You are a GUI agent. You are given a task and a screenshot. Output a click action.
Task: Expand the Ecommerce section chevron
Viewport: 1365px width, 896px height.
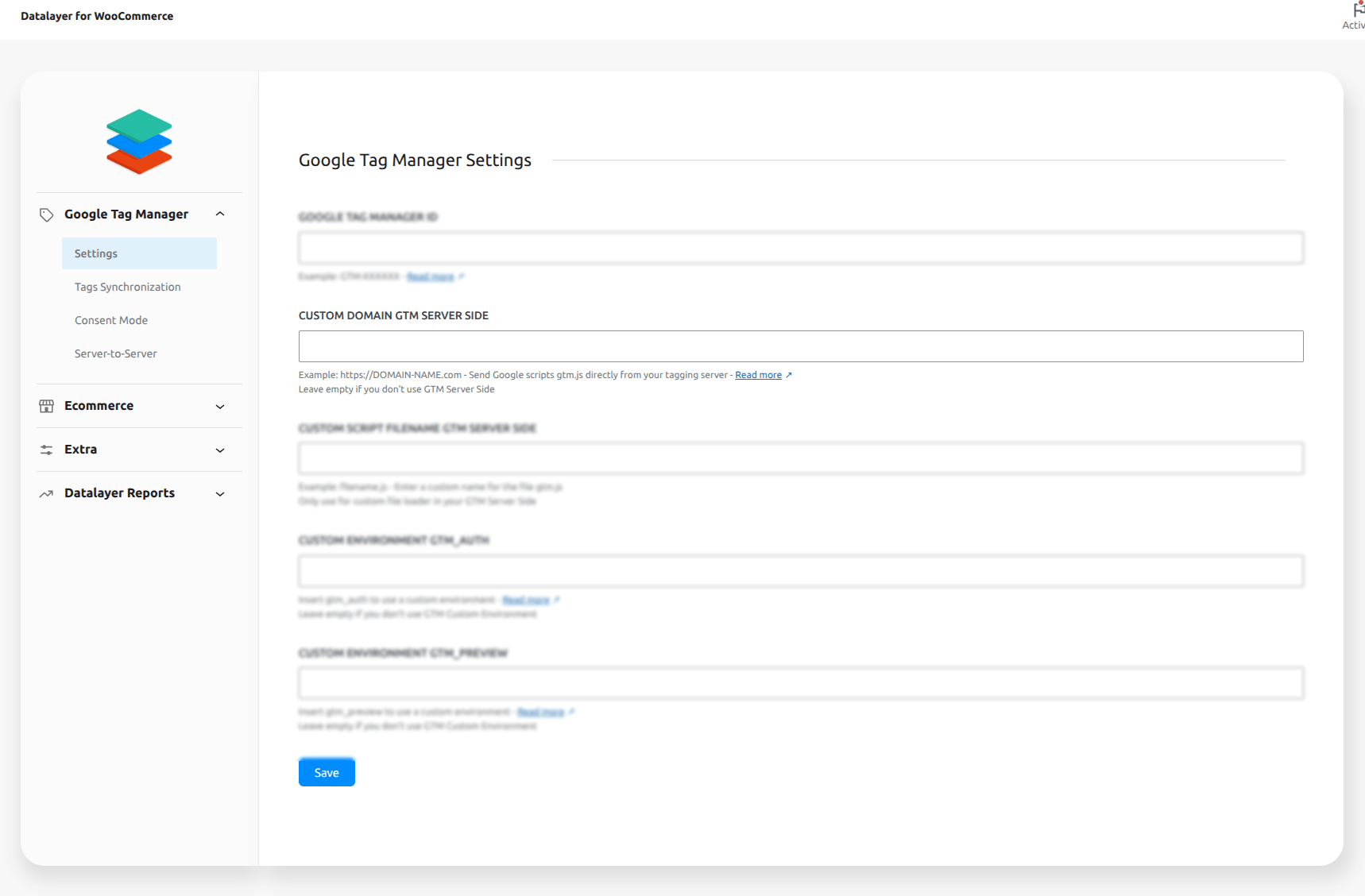pos(220,407)
